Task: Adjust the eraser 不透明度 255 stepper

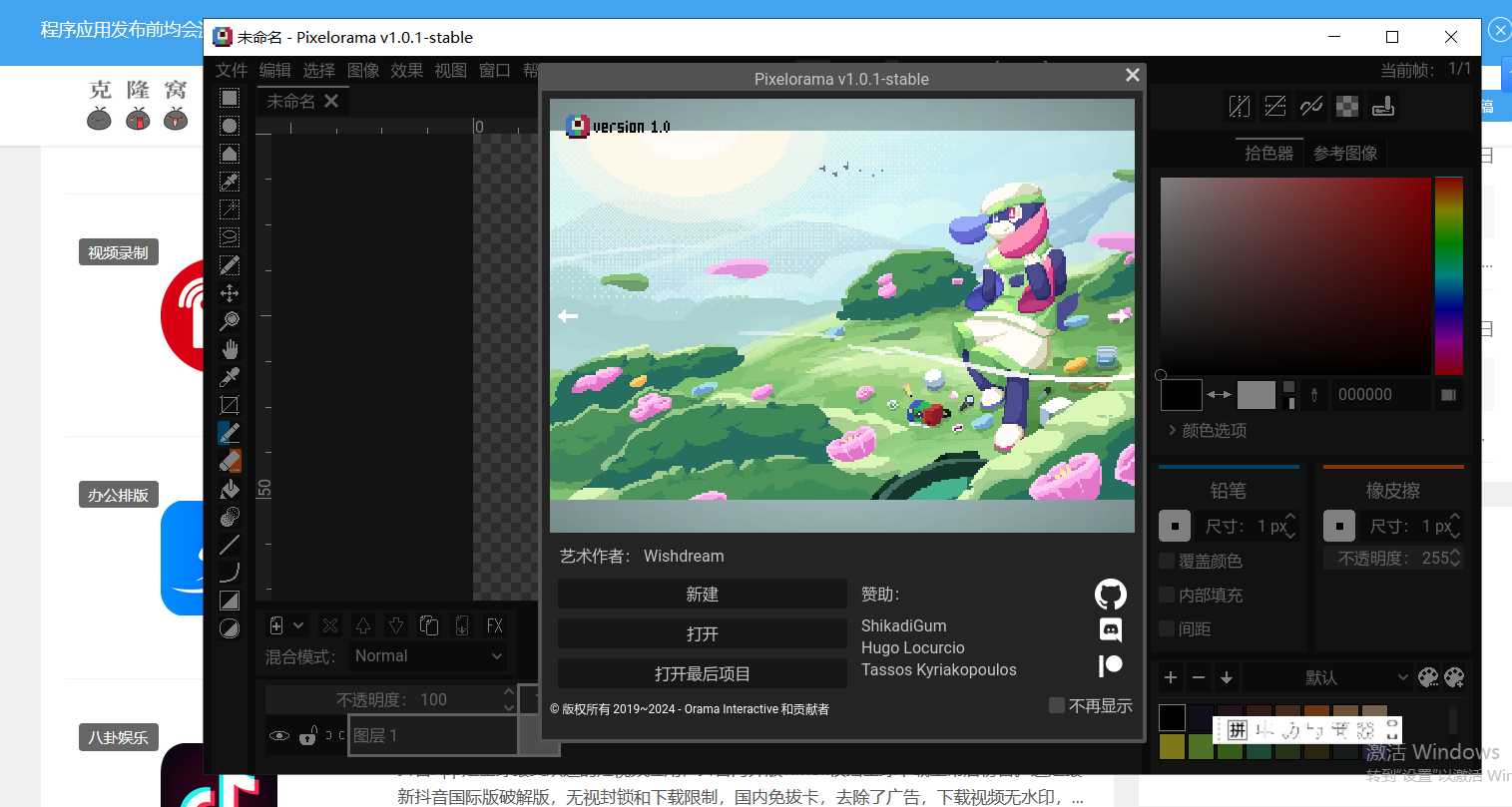Action: click(x=1456, y=558)
